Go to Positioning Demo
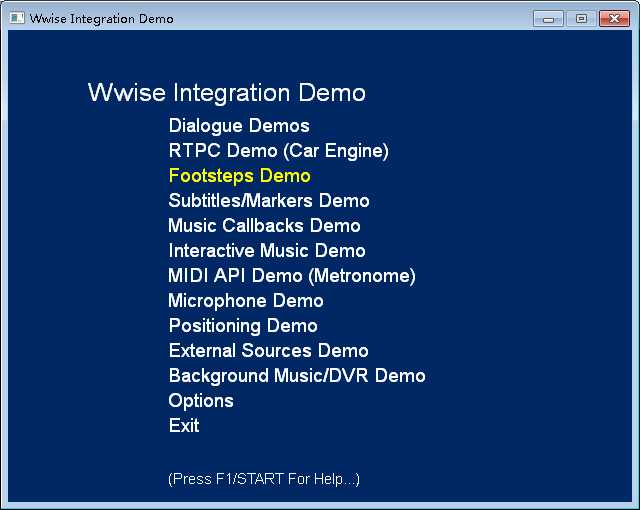 (x=243, y=326)
